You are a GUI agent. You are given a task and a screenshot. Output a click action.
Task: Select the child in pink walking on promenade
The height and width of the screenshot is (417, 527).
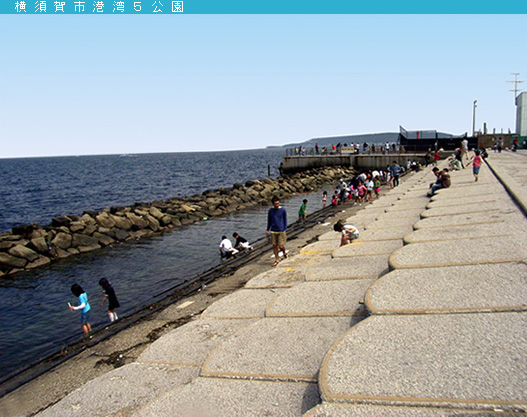tap(476, 165)
